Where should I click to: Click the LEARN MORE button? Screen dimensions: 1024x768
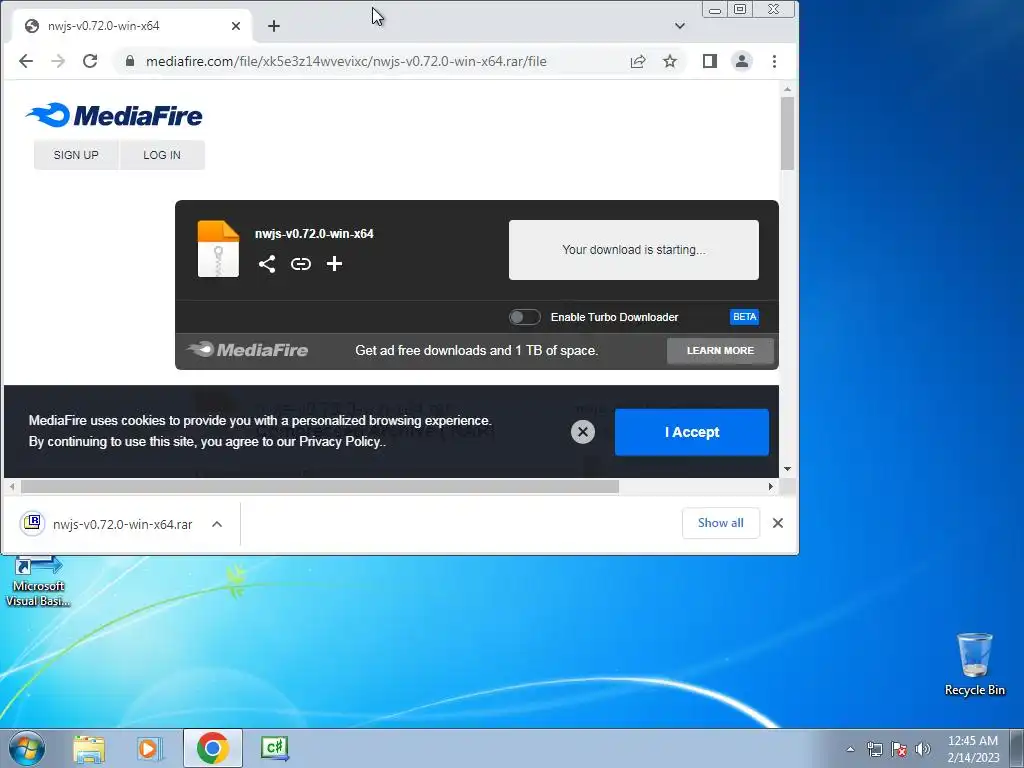coord(720,351)
